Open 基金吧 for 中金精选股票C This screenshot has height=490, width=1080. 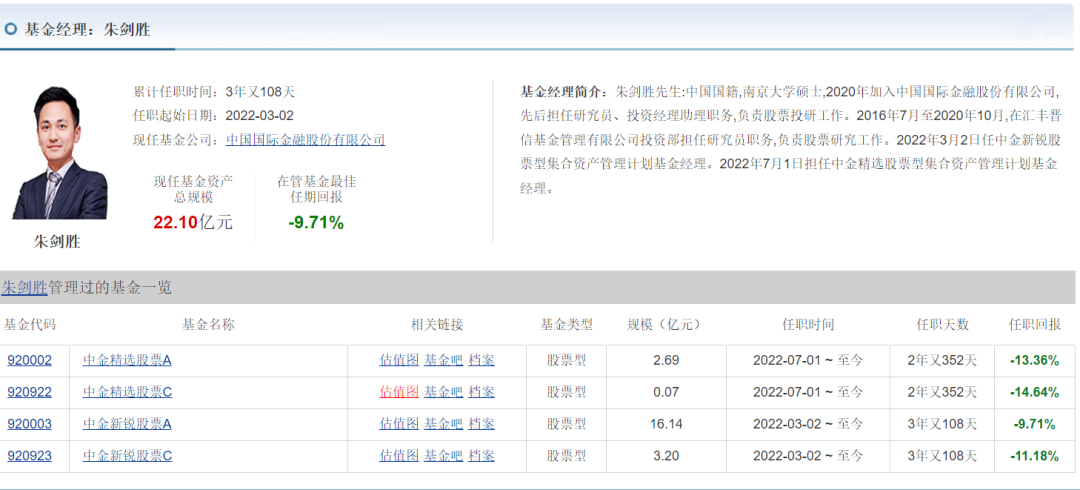tap(443, 392)
